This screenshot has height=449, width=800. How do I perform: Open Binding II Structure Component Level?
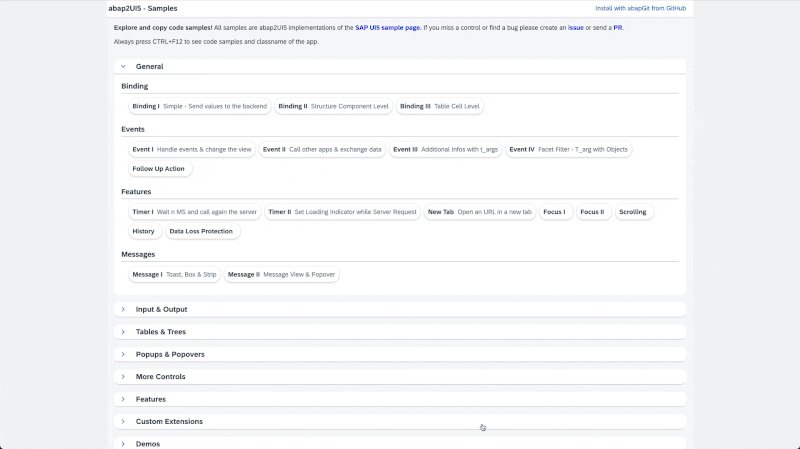tap(333, 106)
